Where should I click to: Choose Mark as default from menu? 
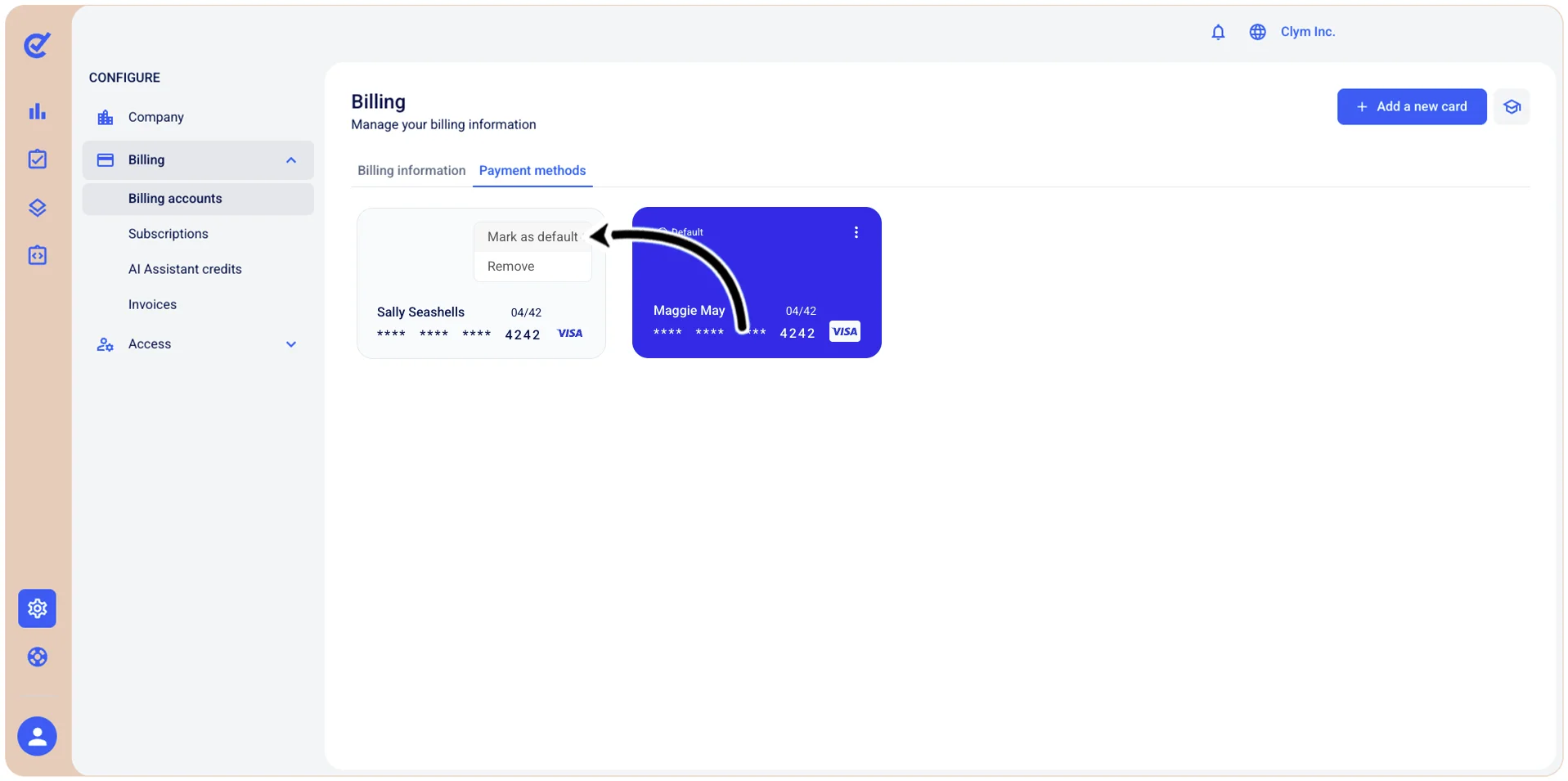pyautogui.click(x=532, y=236)
